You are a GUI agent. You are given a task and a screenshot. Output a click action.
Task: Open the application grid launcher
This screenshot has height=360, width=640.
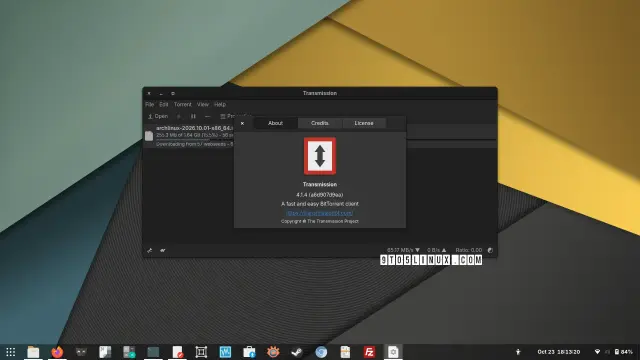tap(11, 352)
